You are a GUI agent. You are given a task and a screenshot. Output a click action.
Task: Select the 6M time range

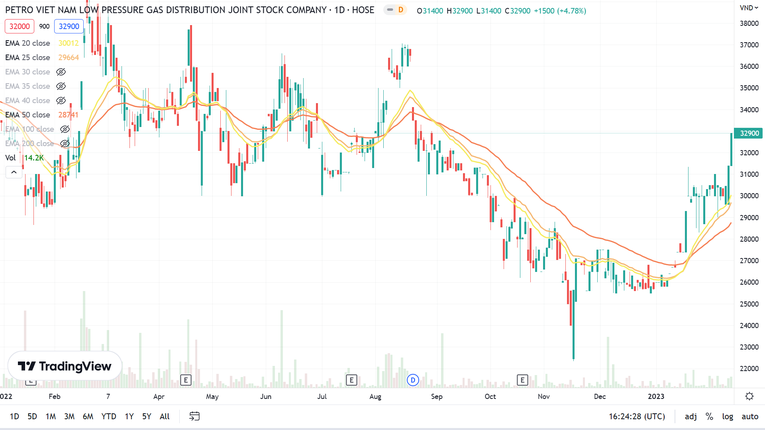pyautogui.click(x=88, y=416)
